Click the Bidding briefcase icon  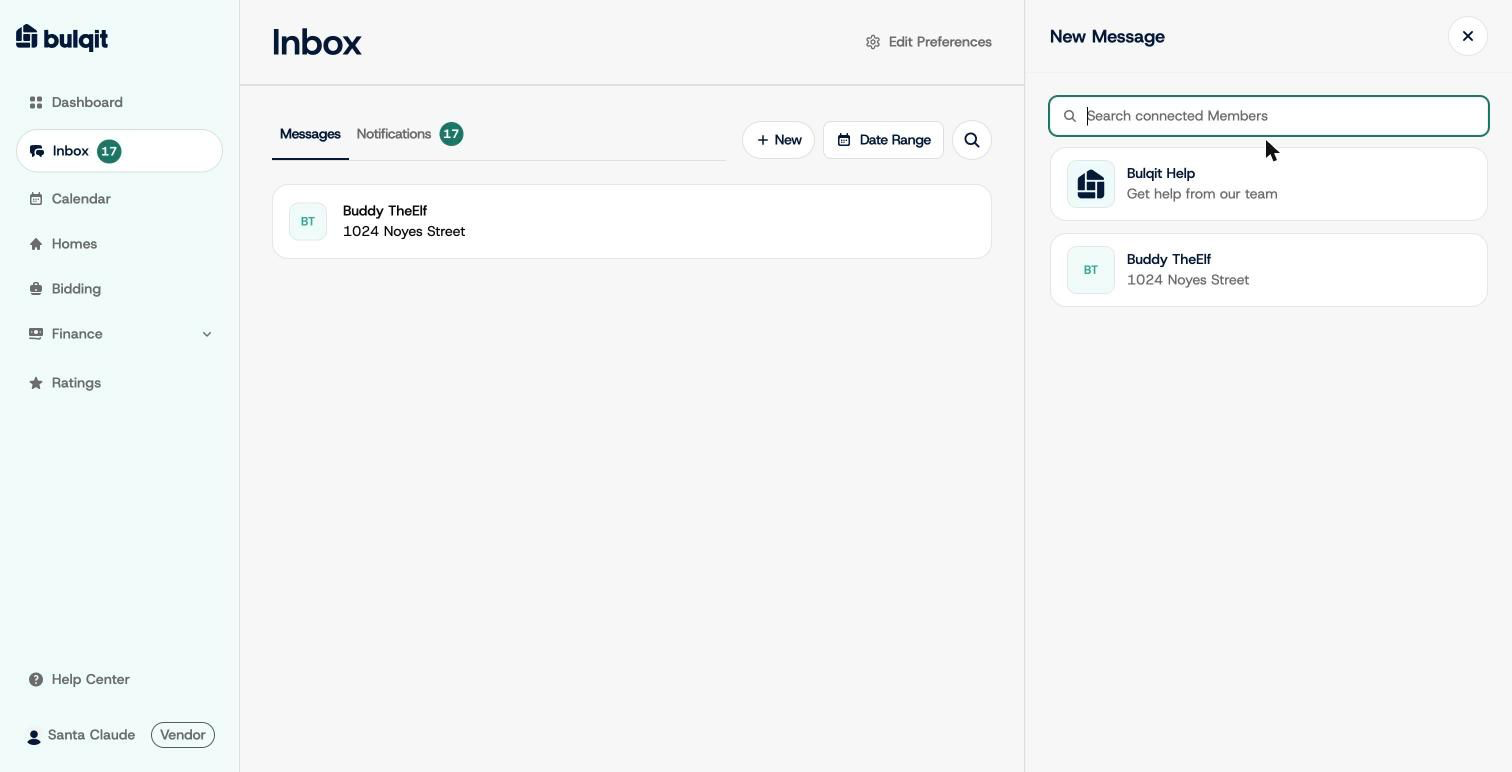click(36, 289)
